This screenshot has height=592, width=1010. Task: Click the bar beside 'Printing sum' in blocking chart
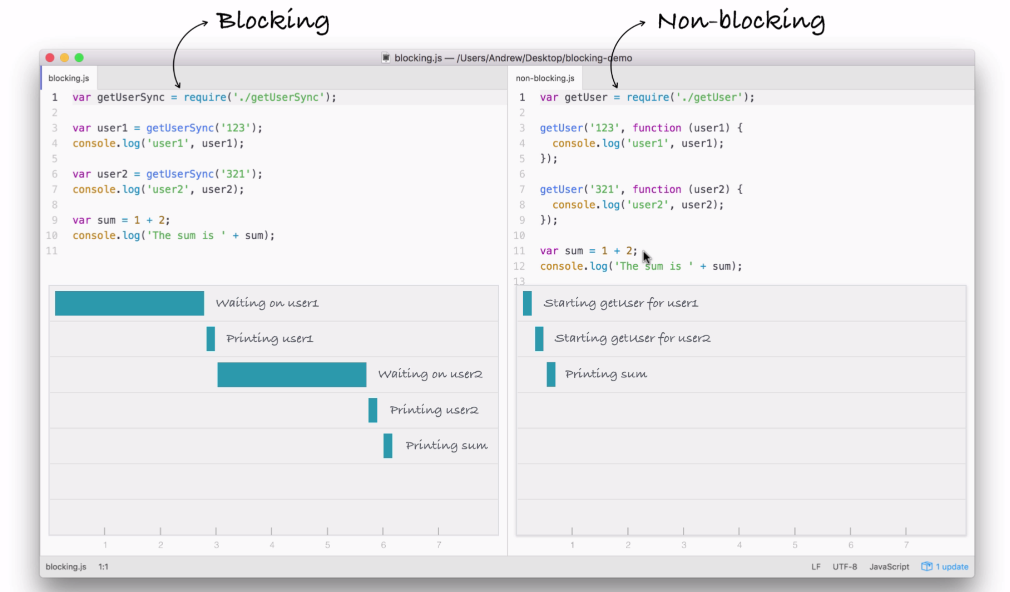tap(388, 446)
